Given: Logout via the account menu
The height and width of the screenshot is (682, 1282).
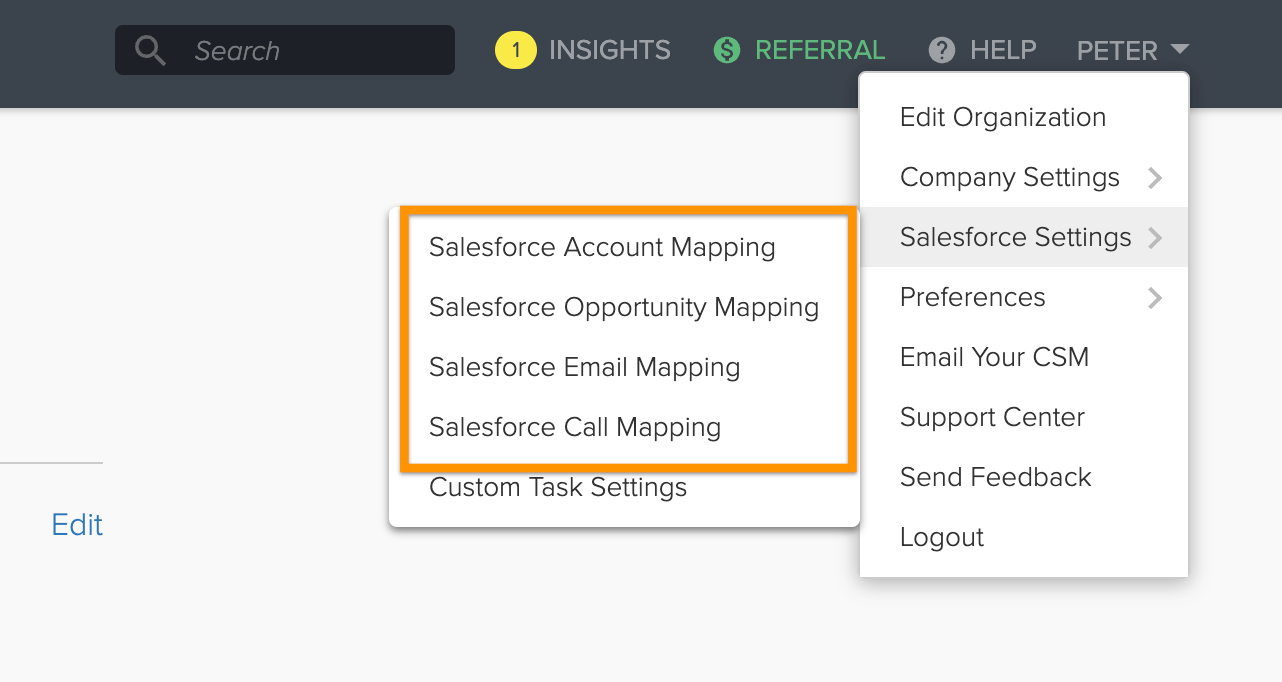Looking at the screenshot, I should coord(941,537).
